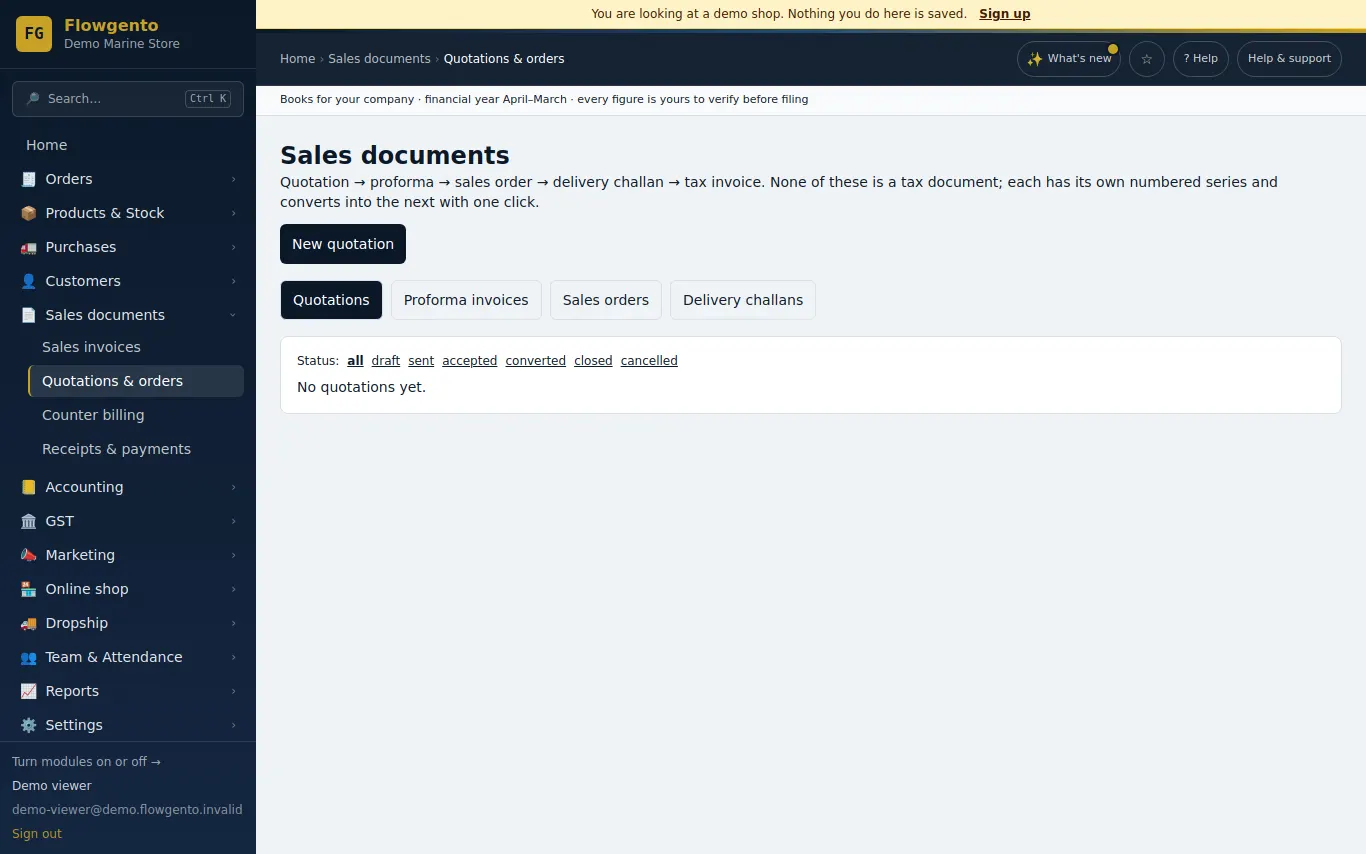Click the Marketing megaphone icon
This screenshot has width=1366, height=854.
(x=28, y=555)
